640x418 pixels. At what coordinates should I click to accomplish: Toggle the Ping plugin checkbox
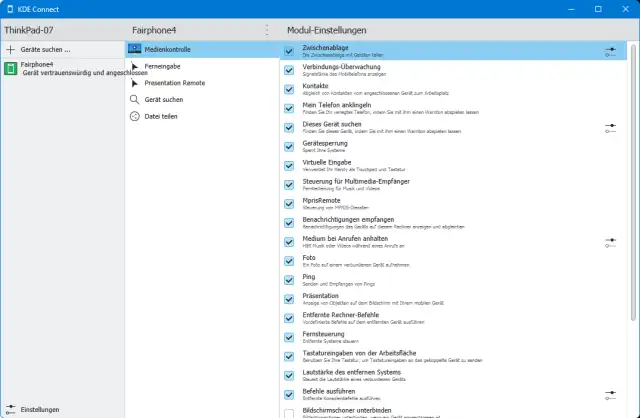click(289, 280)
